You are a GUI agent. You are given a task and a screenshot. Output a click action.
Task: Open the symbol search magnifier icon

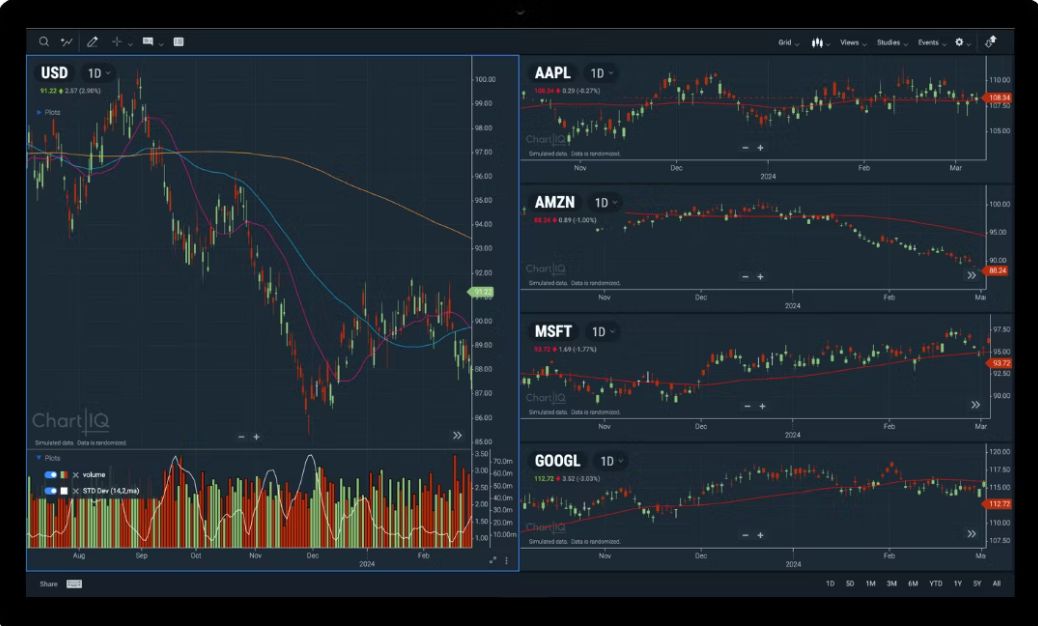(x=44, y=42)
